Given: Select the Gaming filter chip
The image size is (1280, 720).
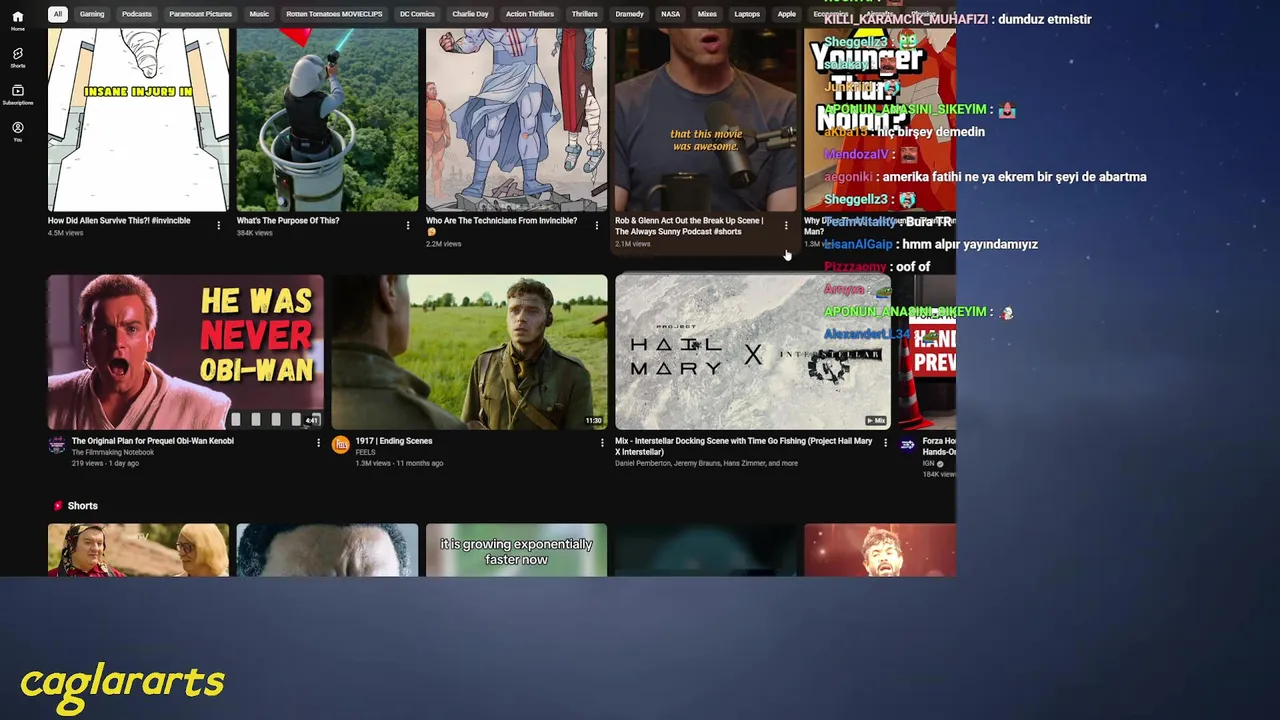Looking at the screenshot, I should click(92, 14).
